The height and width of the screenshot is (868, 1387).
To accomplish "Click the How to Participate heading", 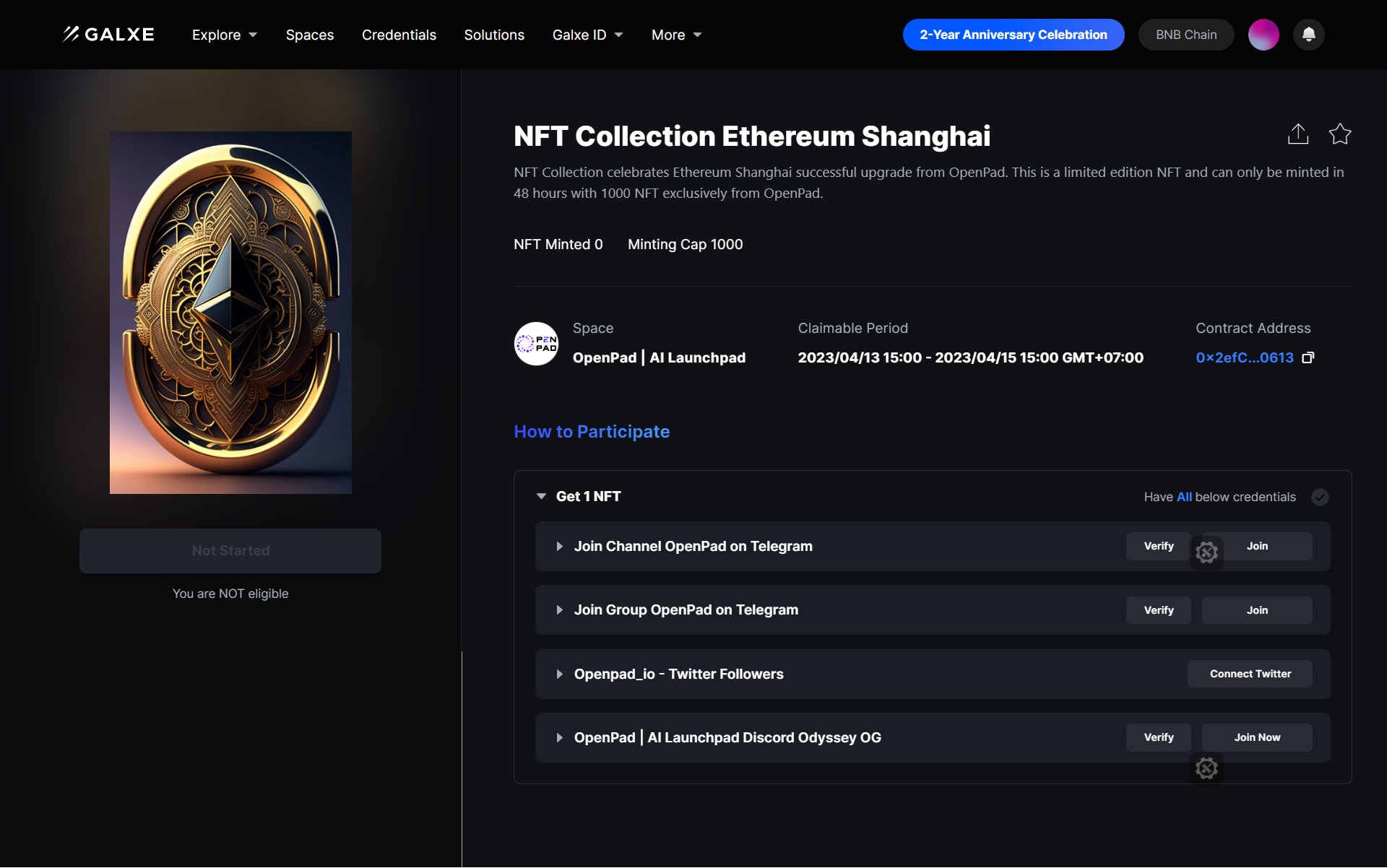I will (x=592, y=431).
